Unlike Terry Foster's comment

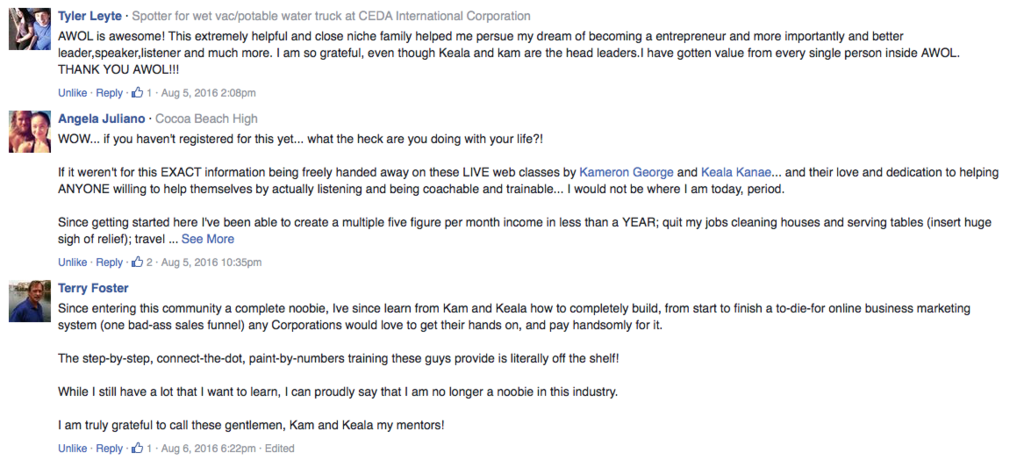tap(72, 448)
